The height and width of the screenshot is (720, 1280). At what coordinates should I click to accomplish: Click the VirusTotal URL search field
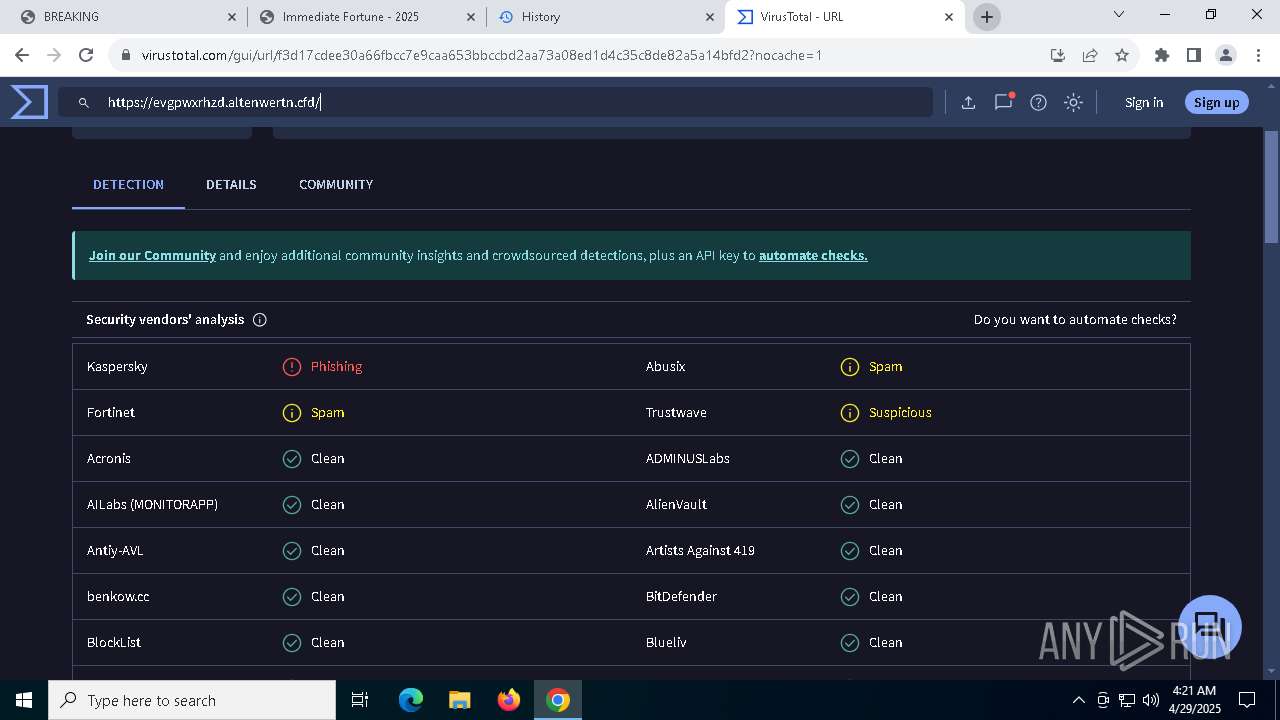495,102
